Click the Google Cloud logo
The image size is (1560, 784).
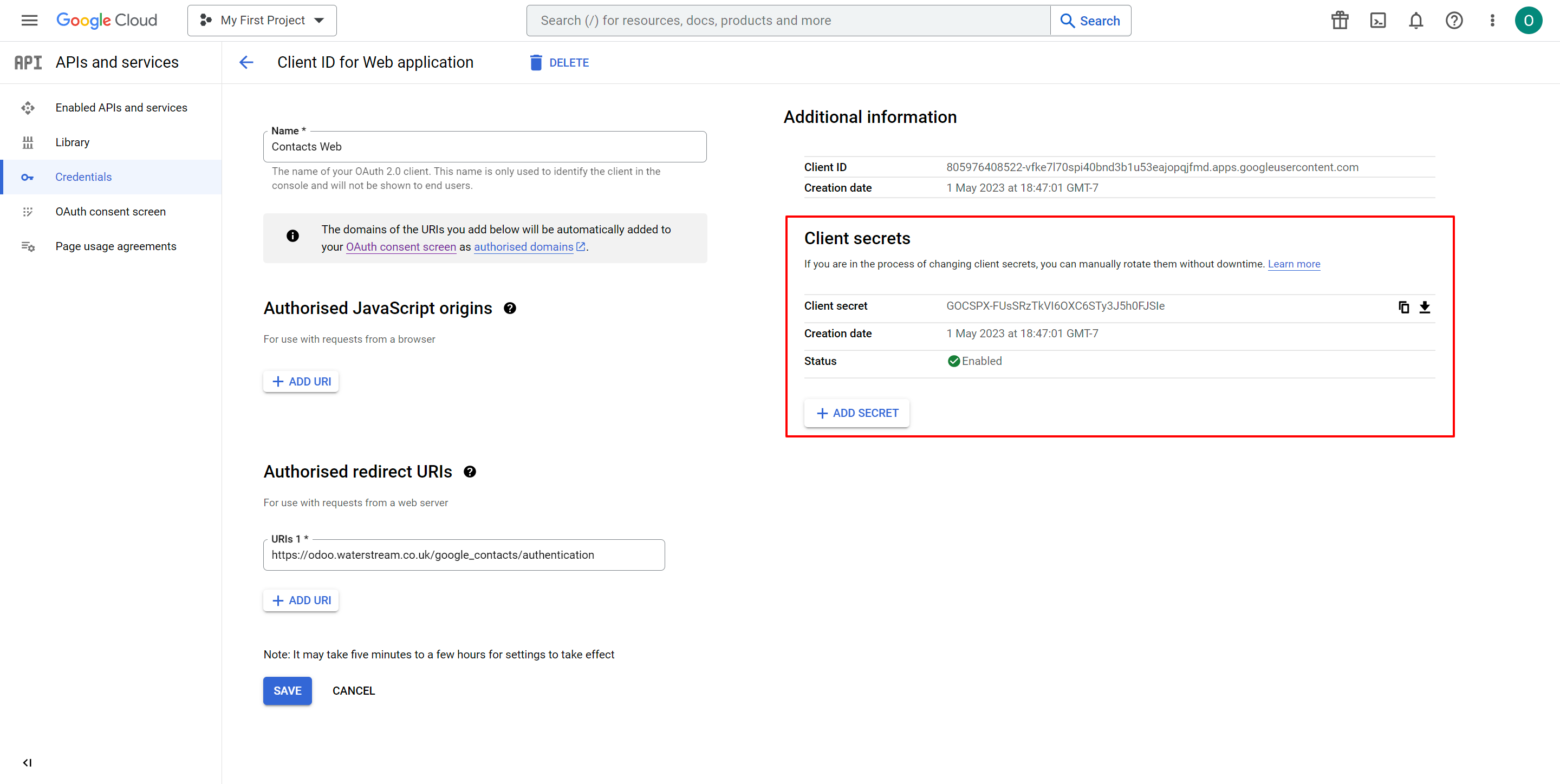107,21
